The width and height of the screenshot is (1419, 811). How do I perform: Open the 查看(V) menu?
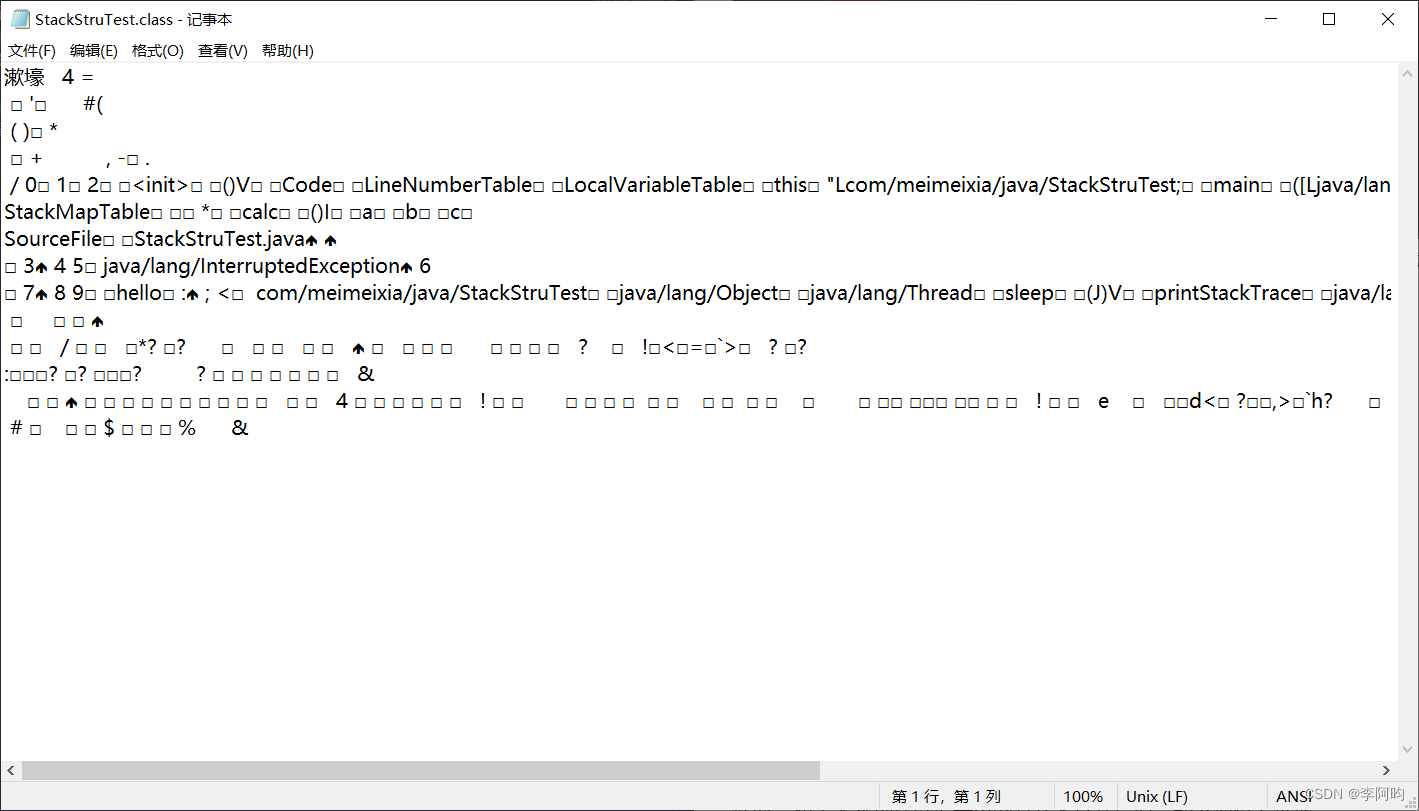click(x=223, y=51)
